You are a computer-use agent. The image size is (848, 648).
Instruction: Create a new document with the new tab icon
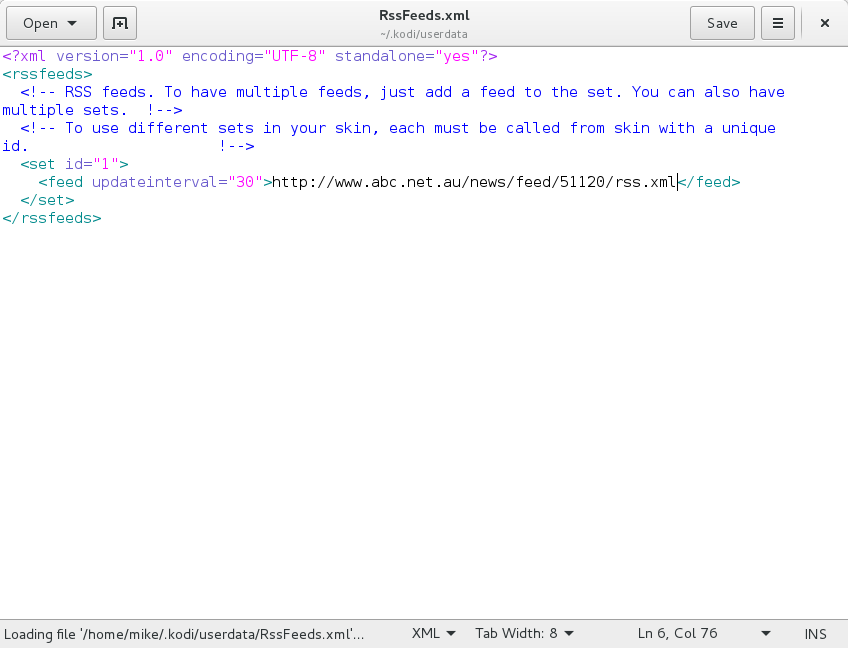click(120, 23)
